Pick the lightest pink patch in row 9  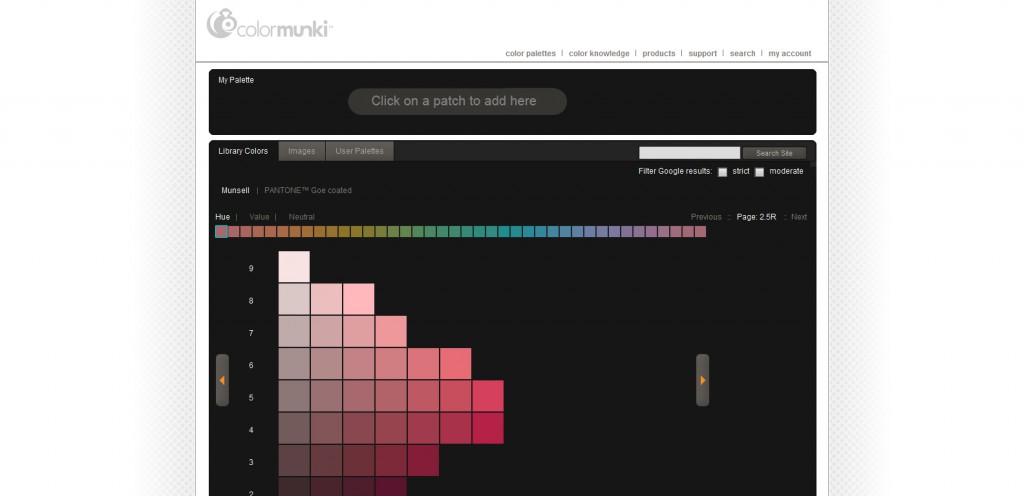tap(294, 267)
